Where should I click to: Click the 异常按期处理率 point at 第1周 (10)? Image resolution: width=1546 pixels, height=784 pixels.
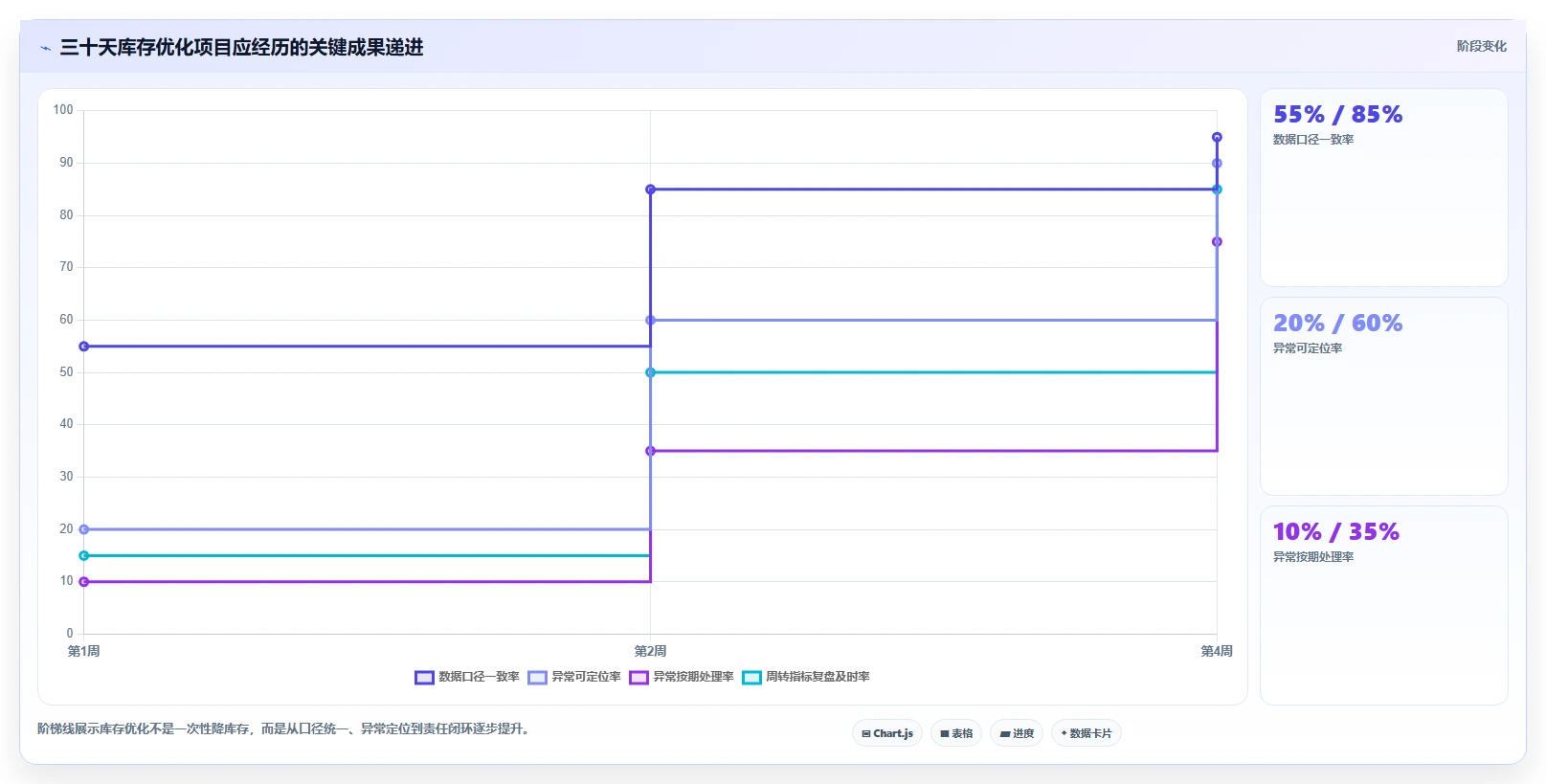pos(84,582)
